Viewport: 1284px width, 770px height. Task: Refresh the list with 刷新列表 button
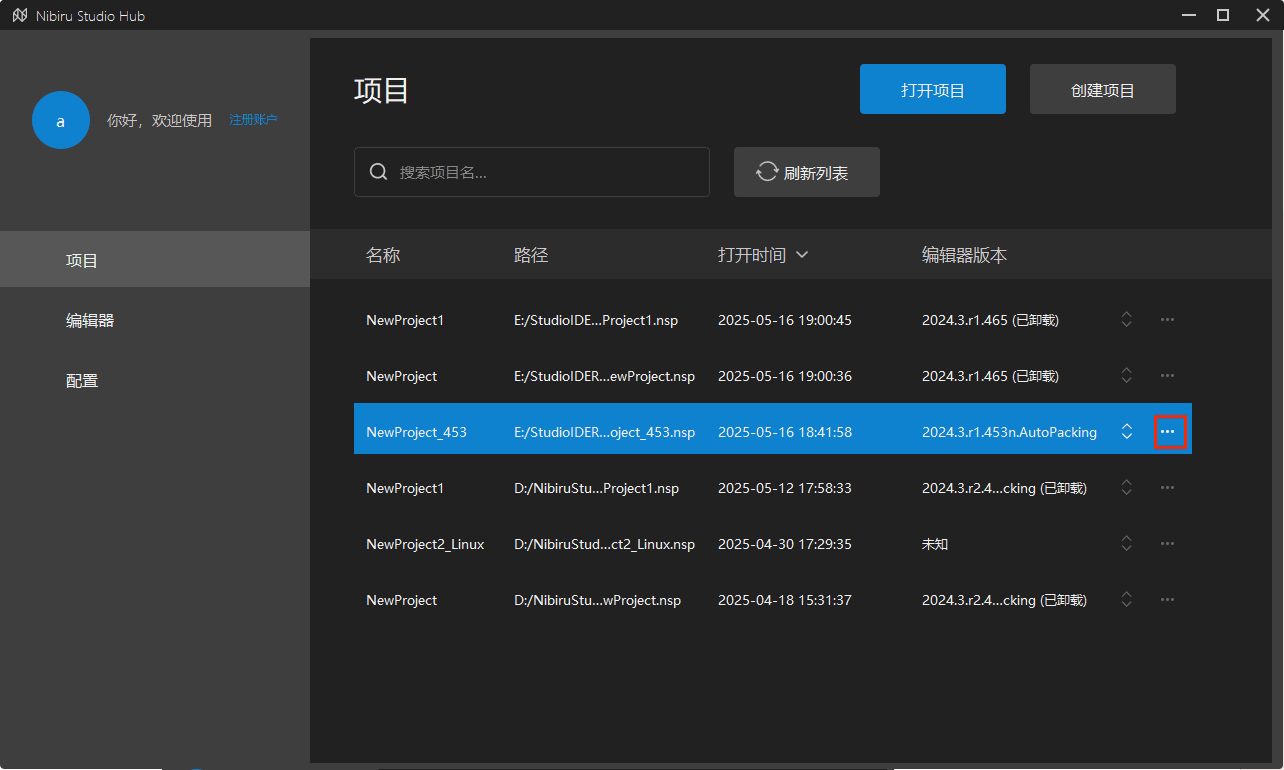(806, 173)
